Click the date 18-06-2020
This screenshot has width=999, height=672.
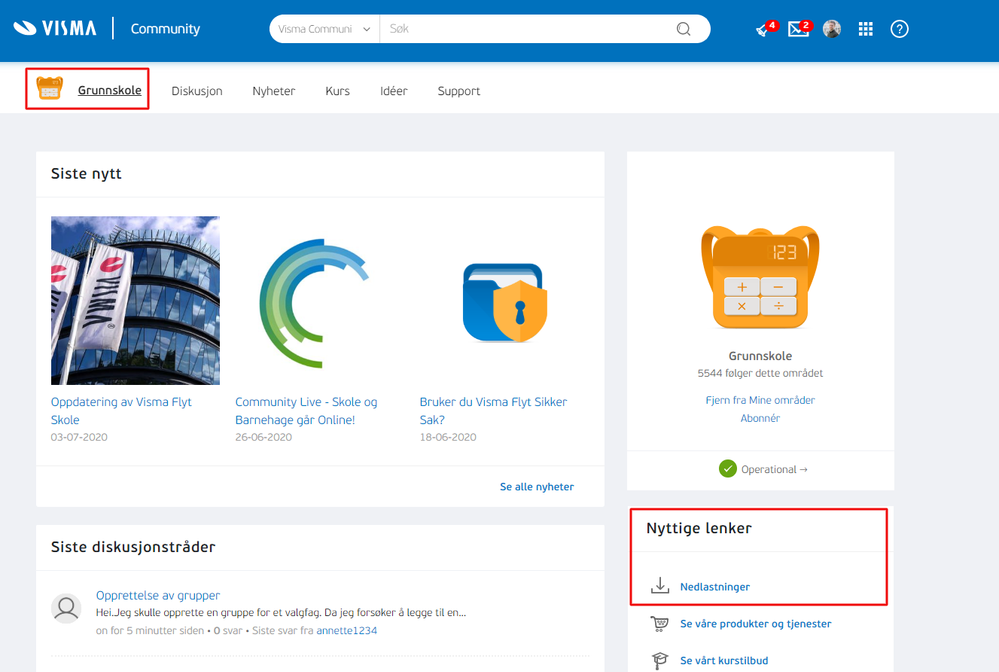(x=448, y=437)
